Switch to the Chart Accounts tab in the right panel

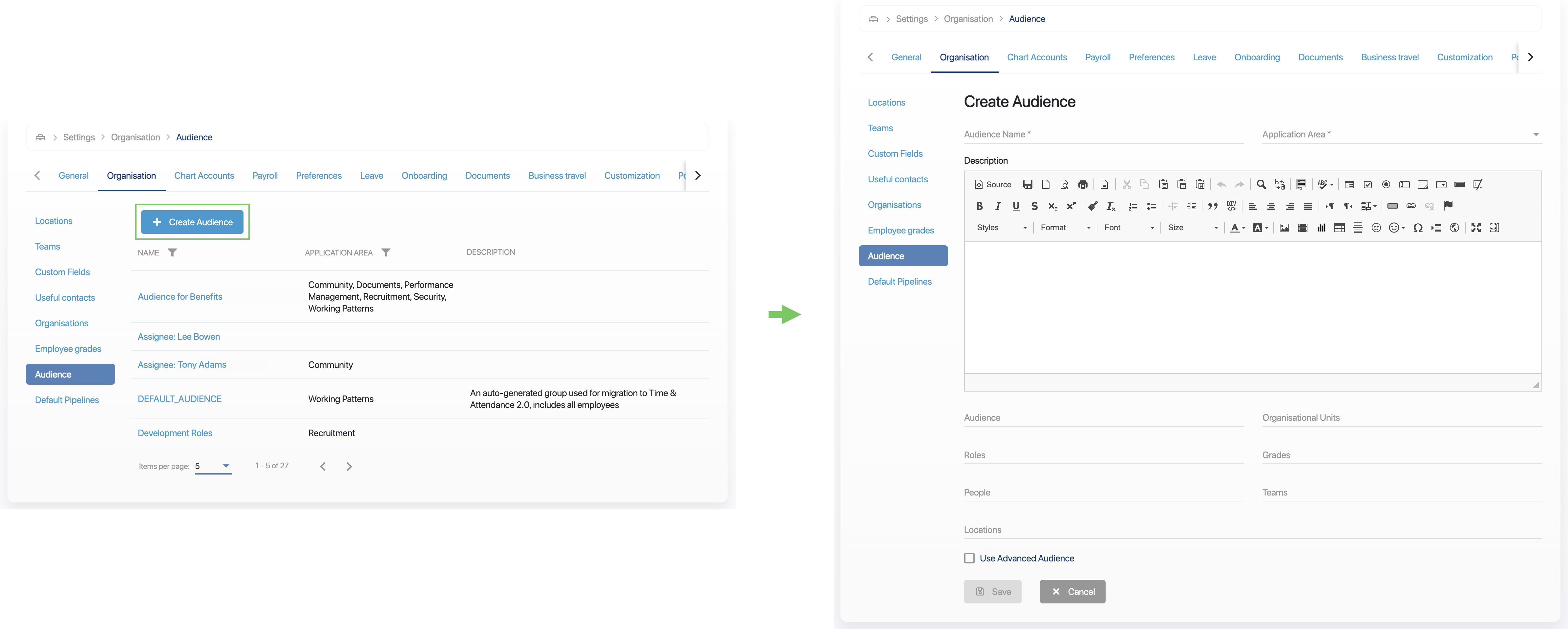[1037, 57]
